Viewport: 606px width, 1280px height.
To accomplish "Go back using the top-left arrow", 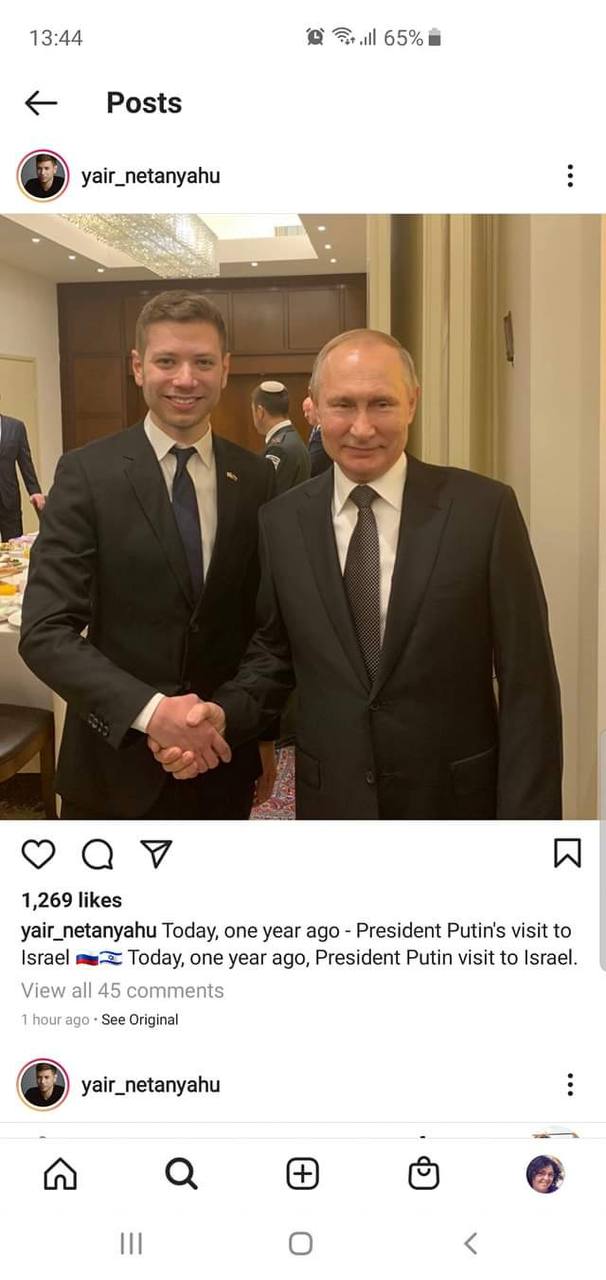I will [41, 102].
